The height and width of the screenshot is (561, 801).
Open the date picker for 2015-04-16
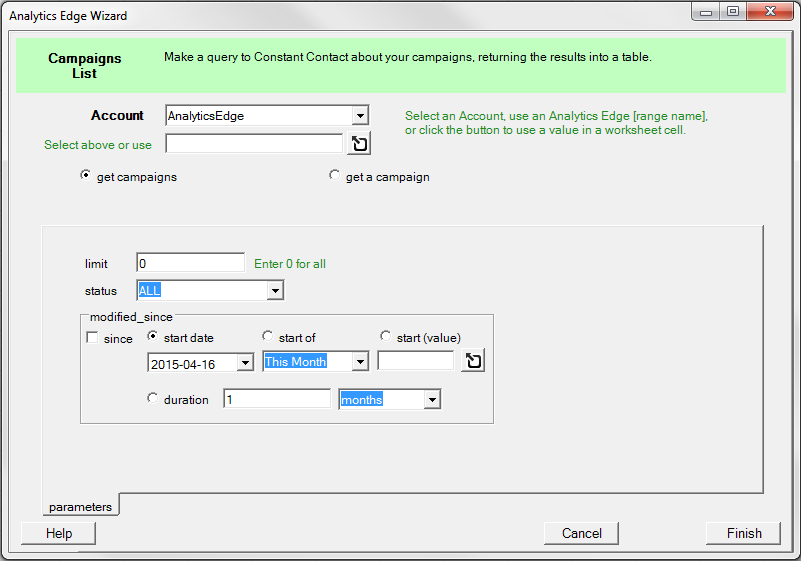click(246, 363)
